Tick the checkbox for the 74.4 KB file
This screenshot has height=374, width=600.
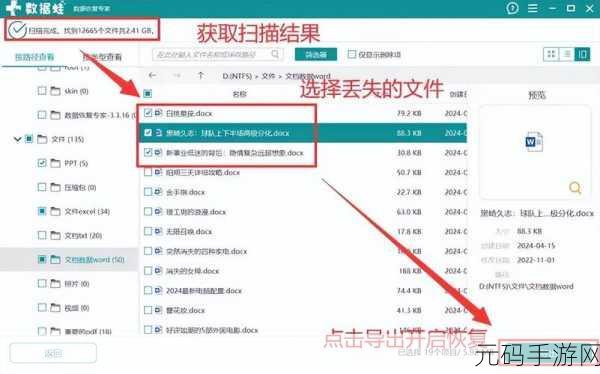148,290
